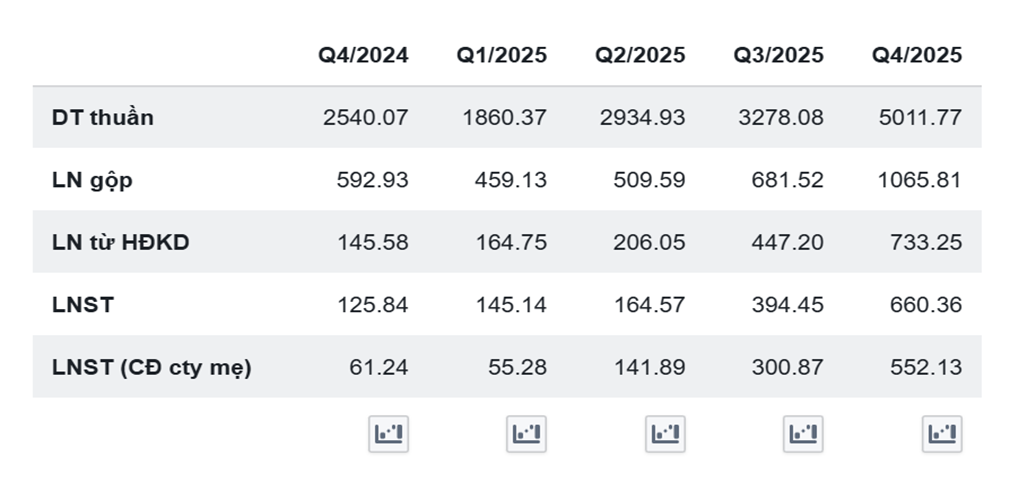View the chart icon below Q3/2025

pyautogui.click(x=803, y=434)
